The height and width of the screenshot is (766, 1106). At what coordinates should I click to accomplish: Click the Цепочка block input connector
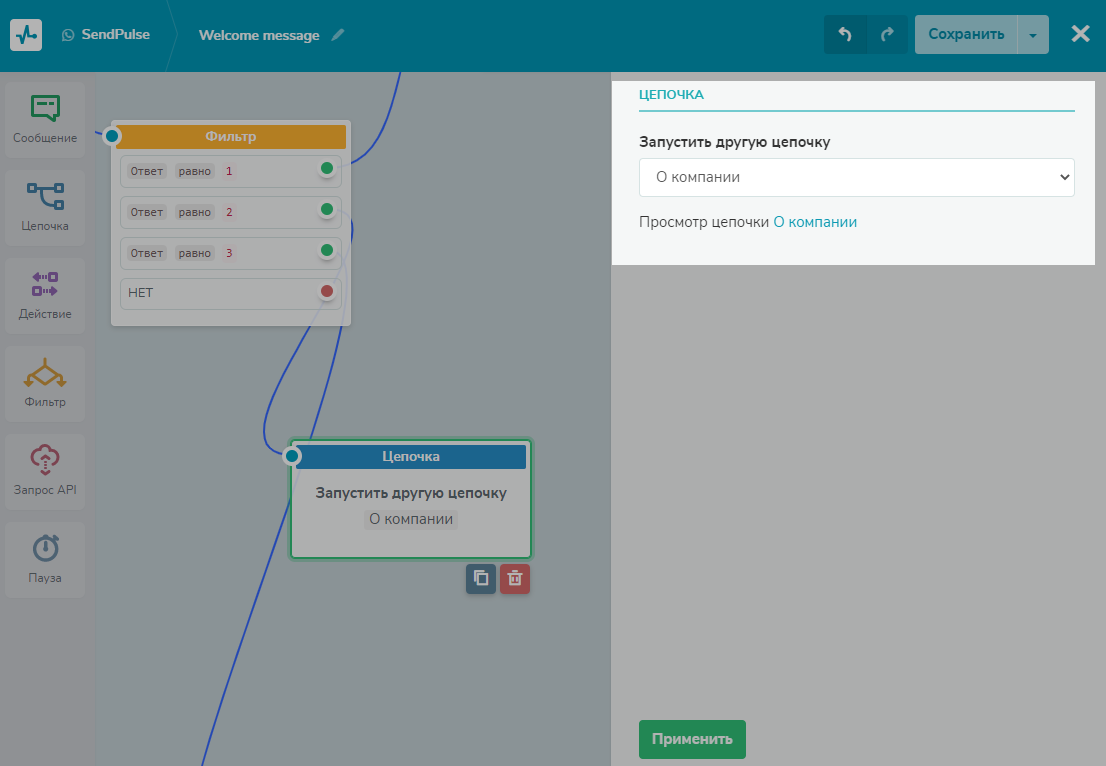[x=292, y=456]
